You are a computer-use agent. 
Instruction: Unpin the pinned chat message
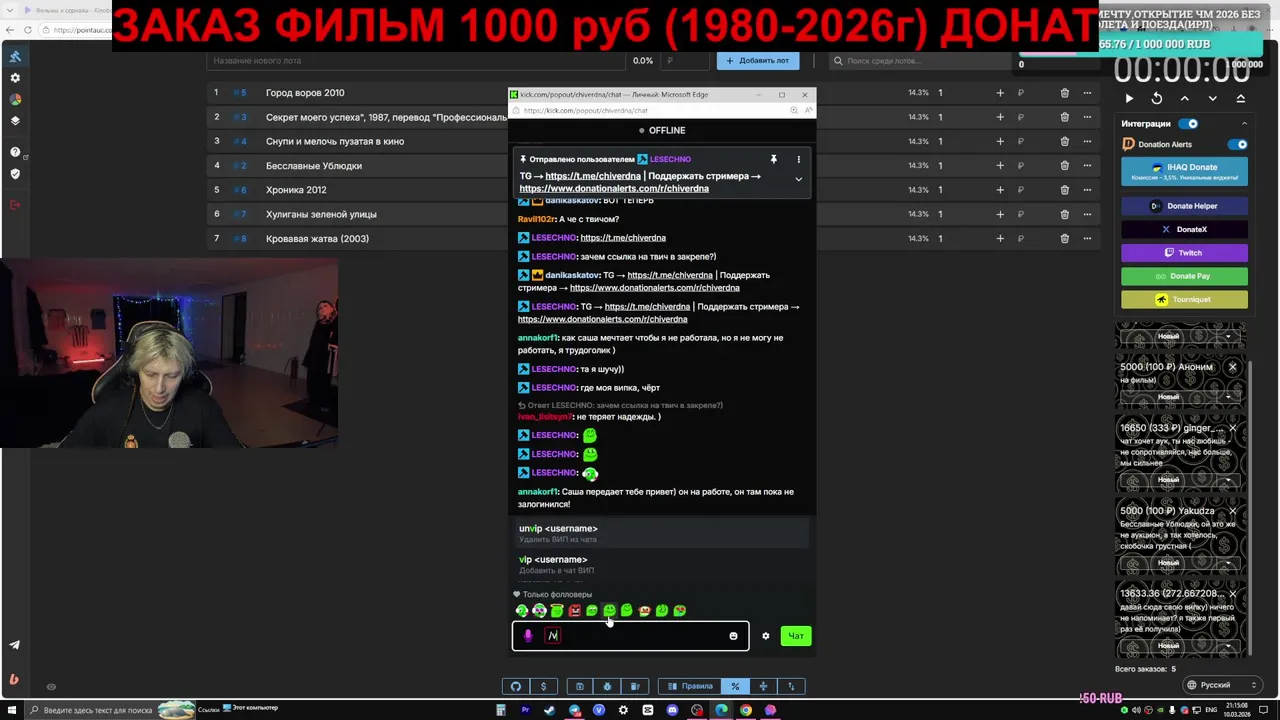(773, 159)
